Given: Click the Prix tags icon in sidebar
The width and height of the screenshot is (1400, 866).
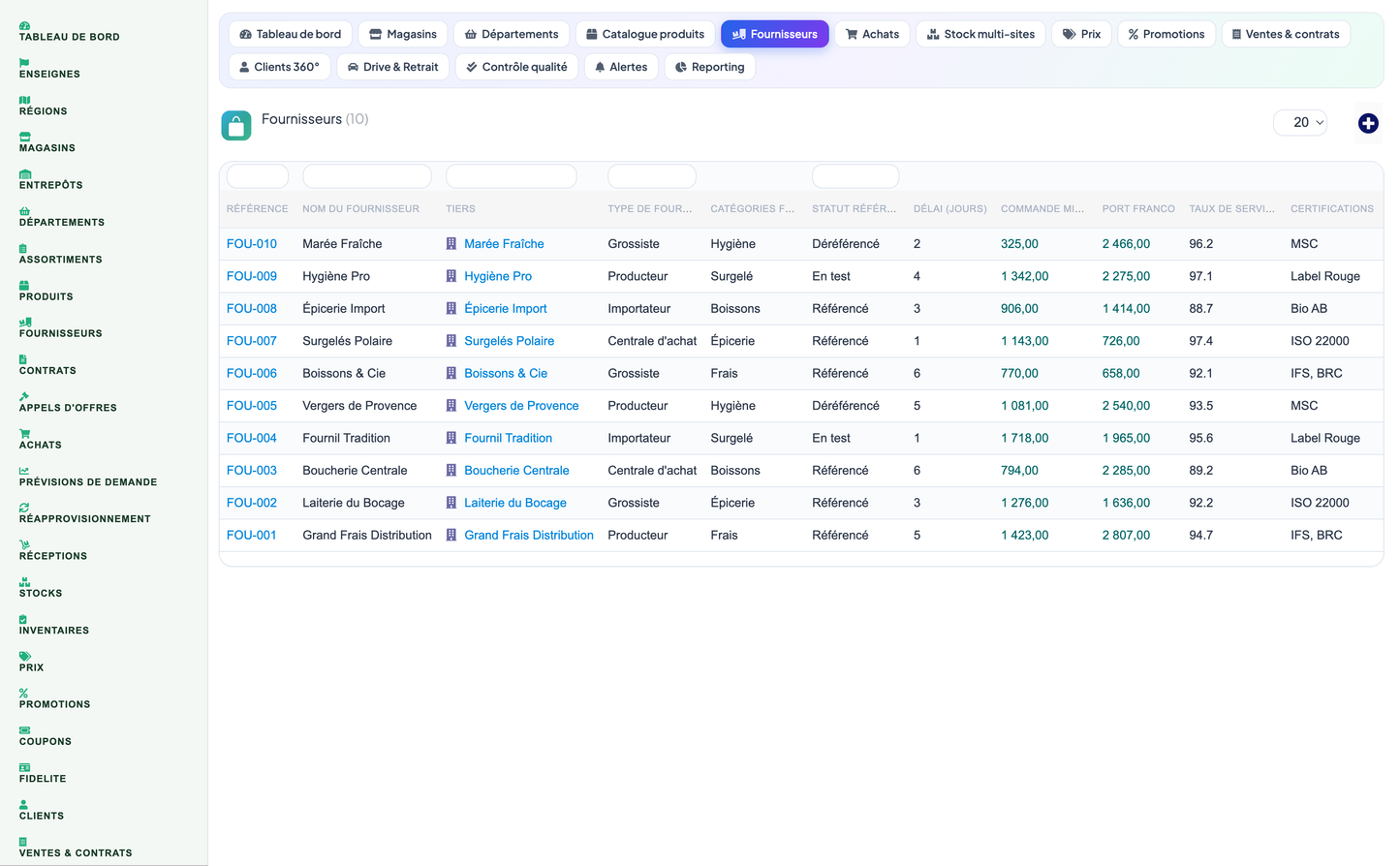Looking at the screenshot, I should [24, 656].
